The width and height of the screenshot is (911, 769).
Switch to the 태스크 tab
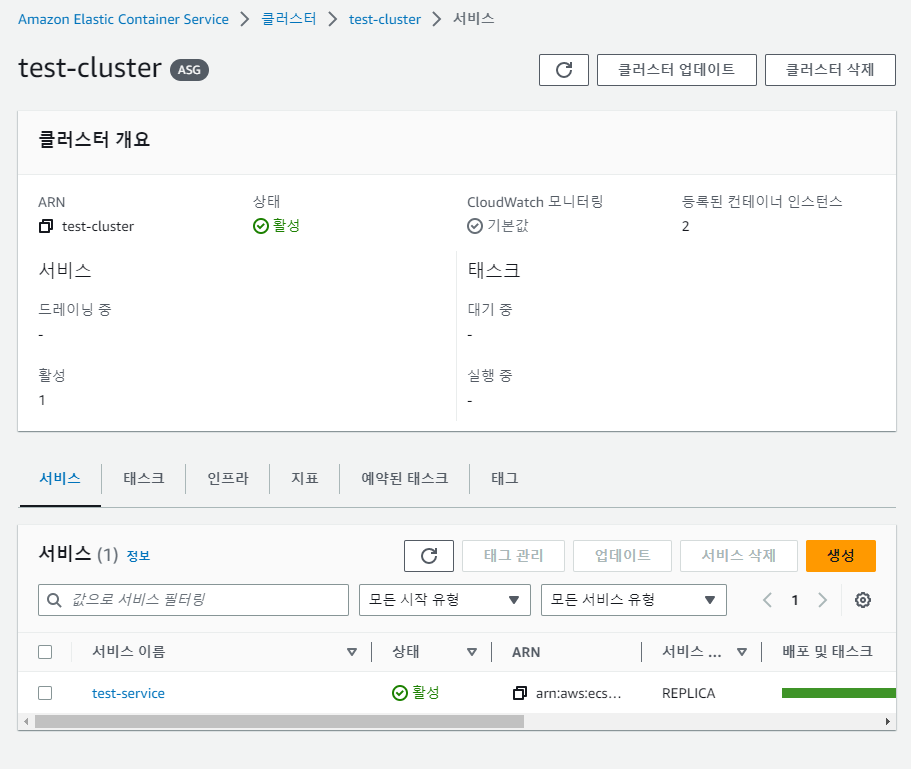coord(144,479)
